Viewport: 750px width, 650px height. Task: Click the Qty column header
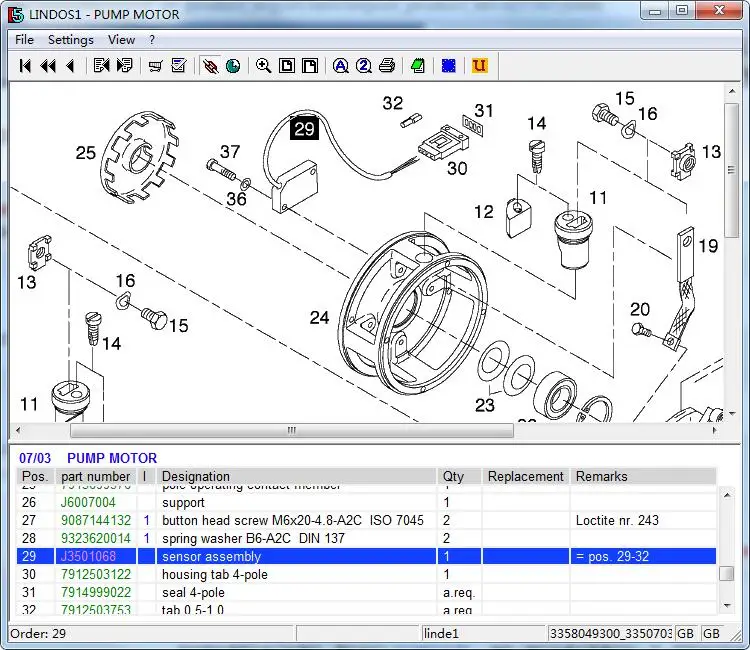tap(460, 476)
